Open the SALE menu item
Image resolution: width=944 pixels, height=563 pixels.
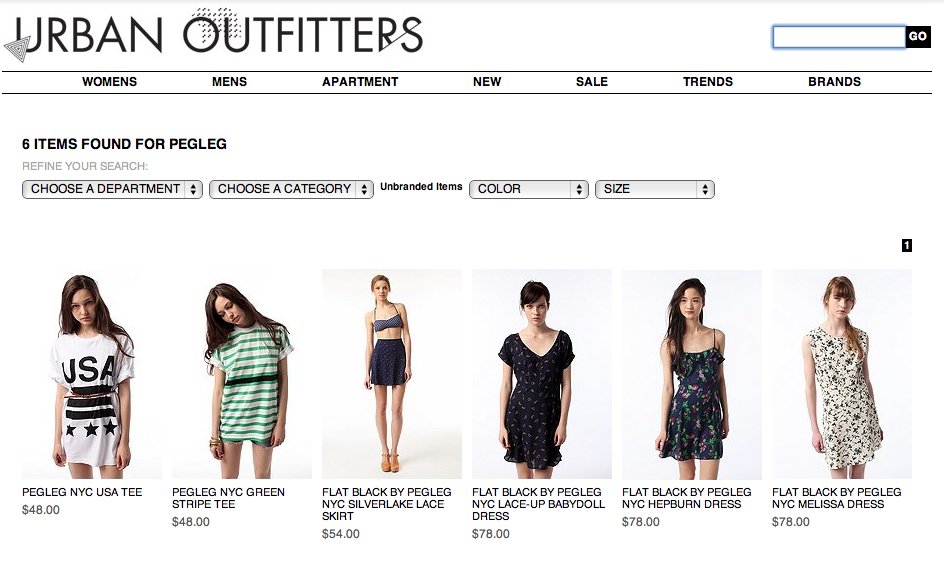coord(592,82)
